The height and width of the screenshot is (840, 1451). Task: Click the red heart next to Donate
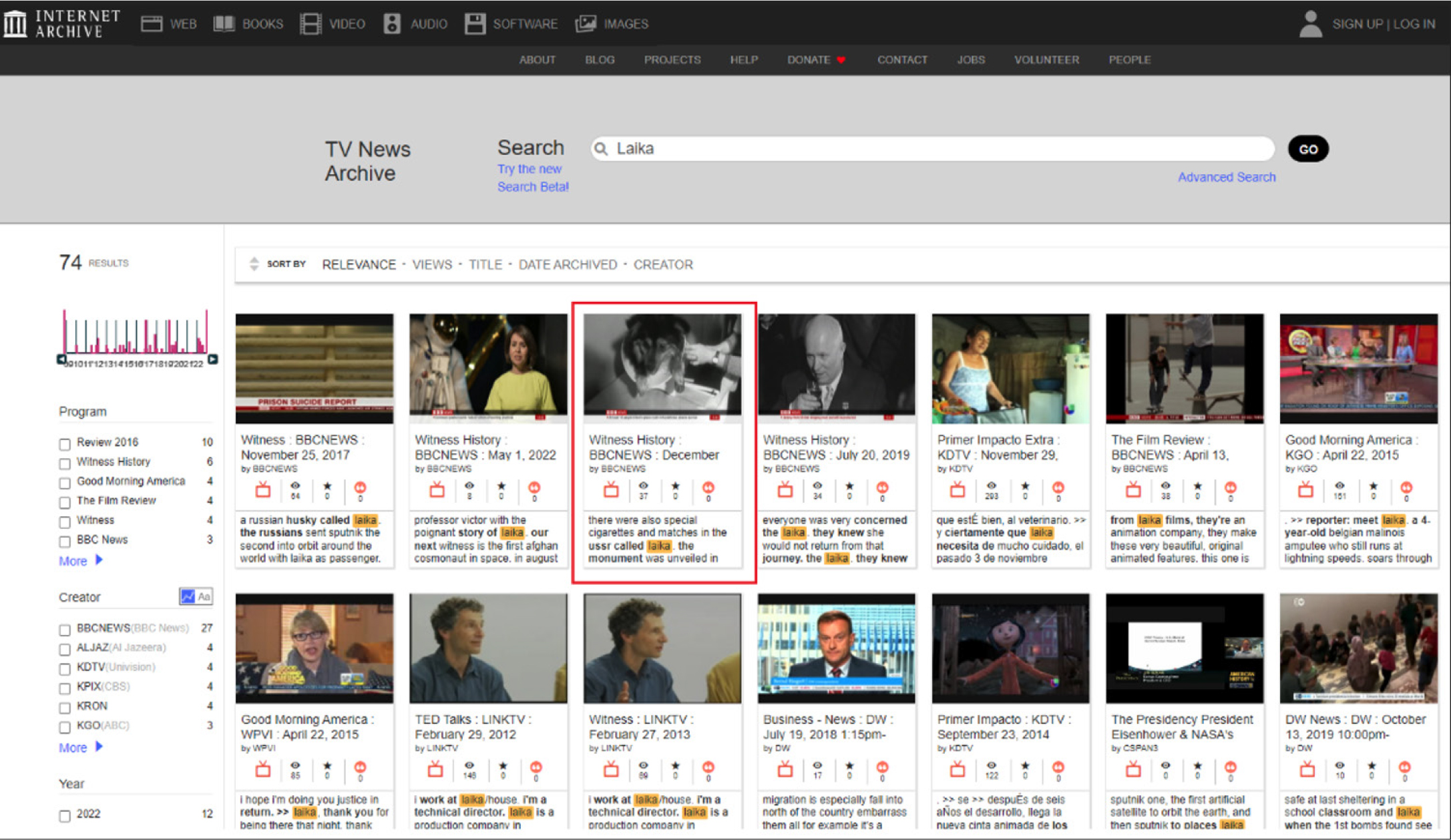(x=841, y=60)
